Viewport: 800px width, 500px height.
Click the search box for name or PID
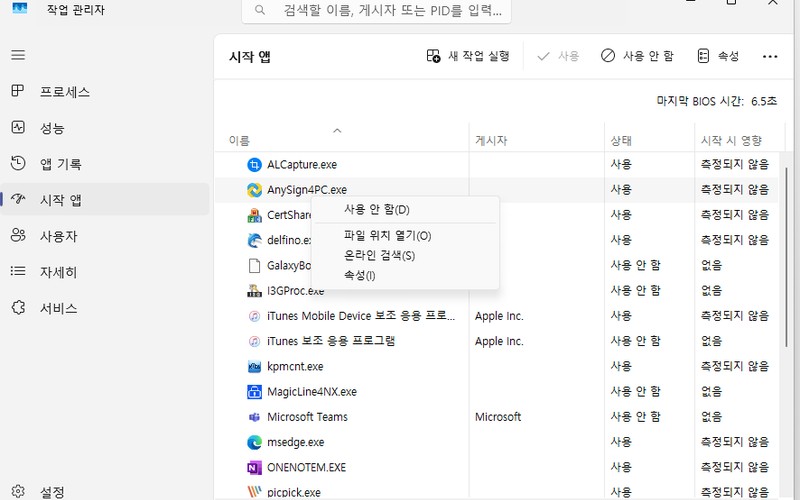pyautogui.click(x=377, y=10)
